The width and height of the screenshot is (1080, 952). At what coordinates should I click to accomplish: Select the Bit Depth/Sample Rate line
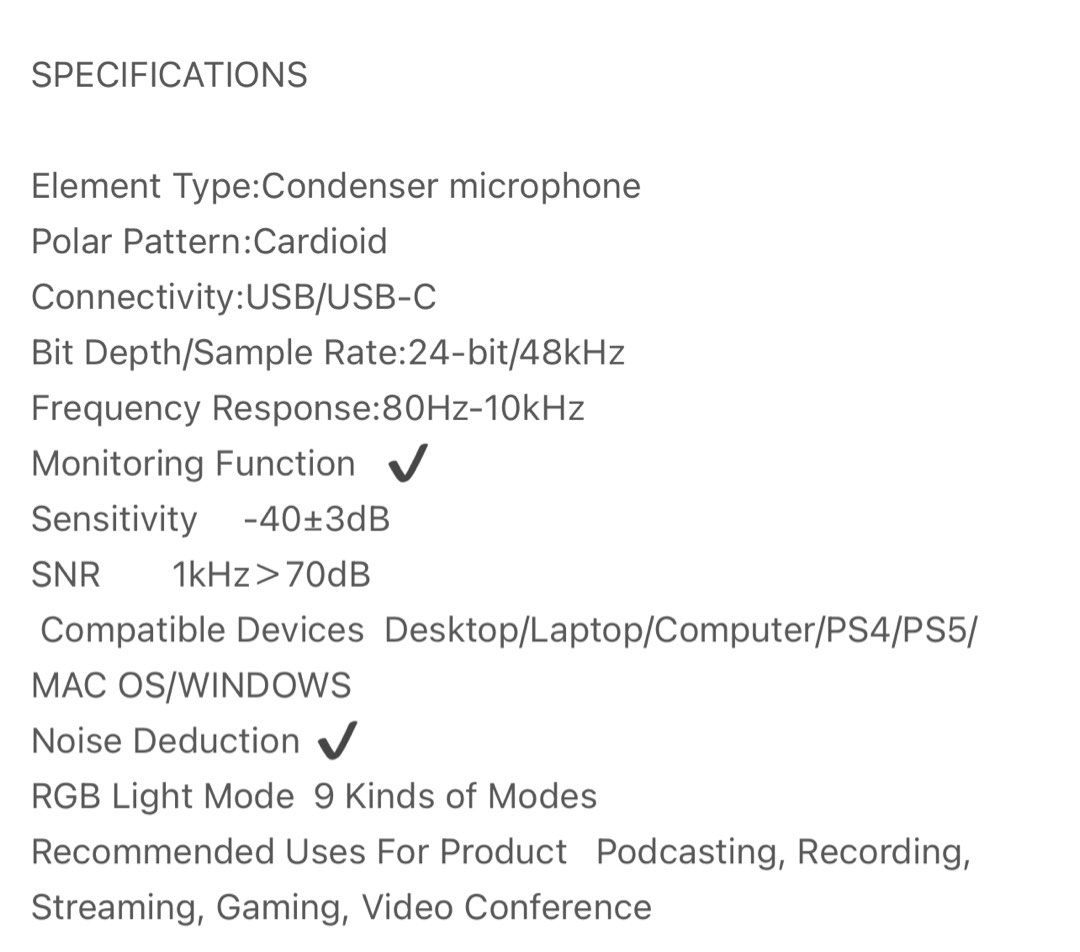(x=328, y=353)
